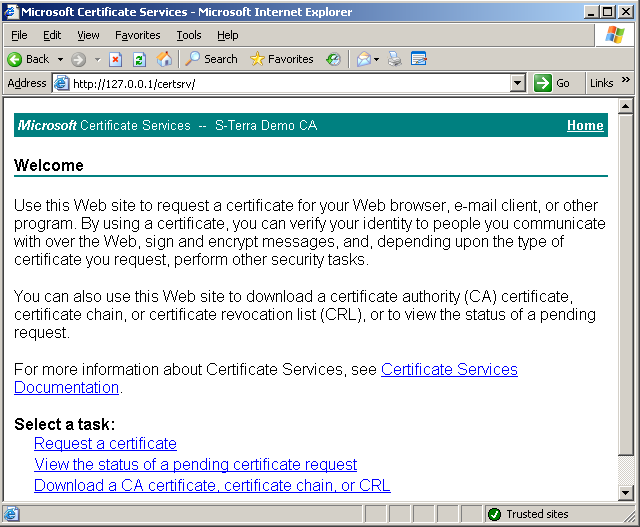640x527 pixels.
Task: Open Search from the toolbar
Action: click(211, 59)
